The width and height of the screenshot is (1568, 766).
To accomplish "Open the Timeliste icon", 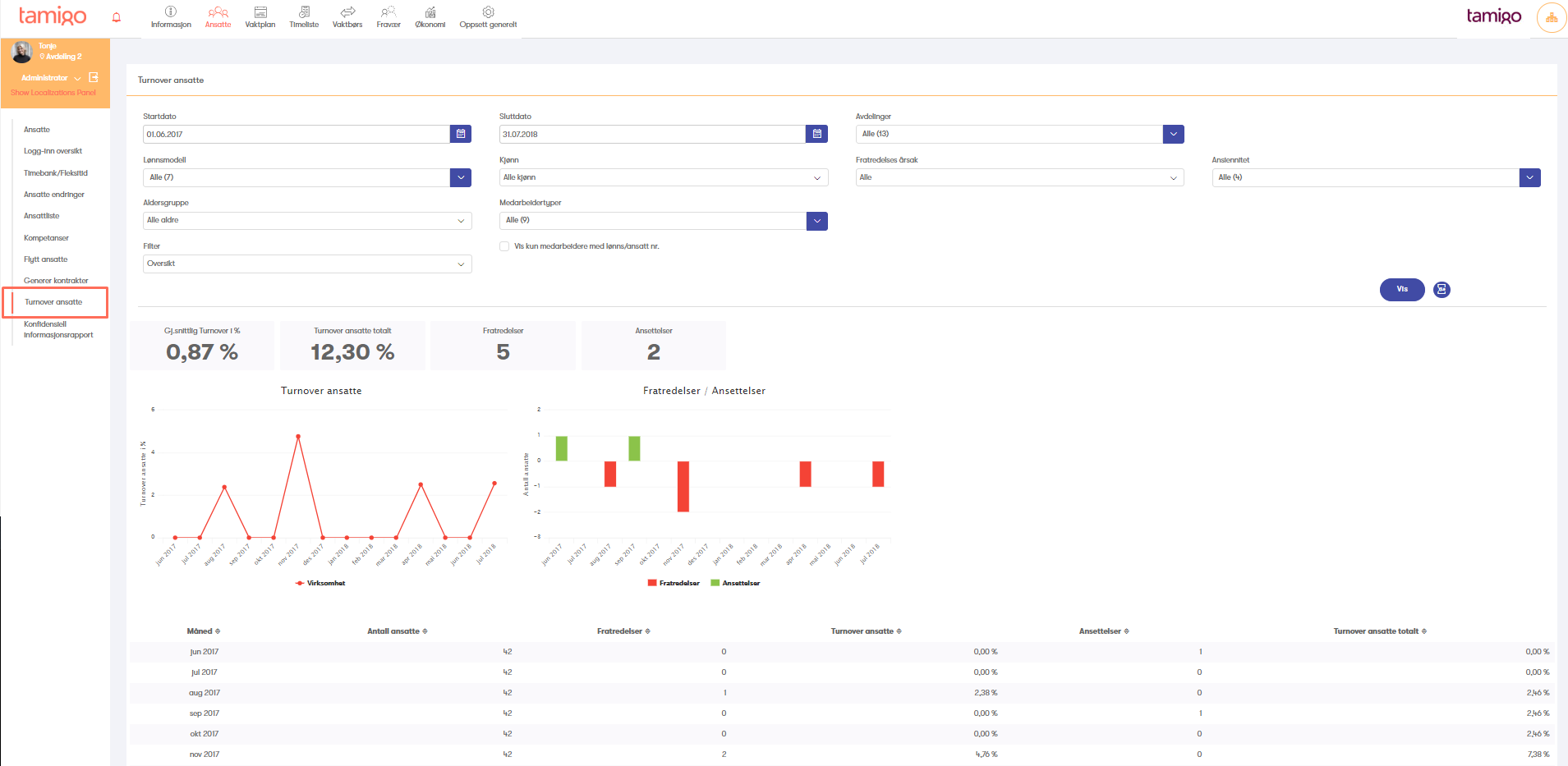I will (304, 11).
